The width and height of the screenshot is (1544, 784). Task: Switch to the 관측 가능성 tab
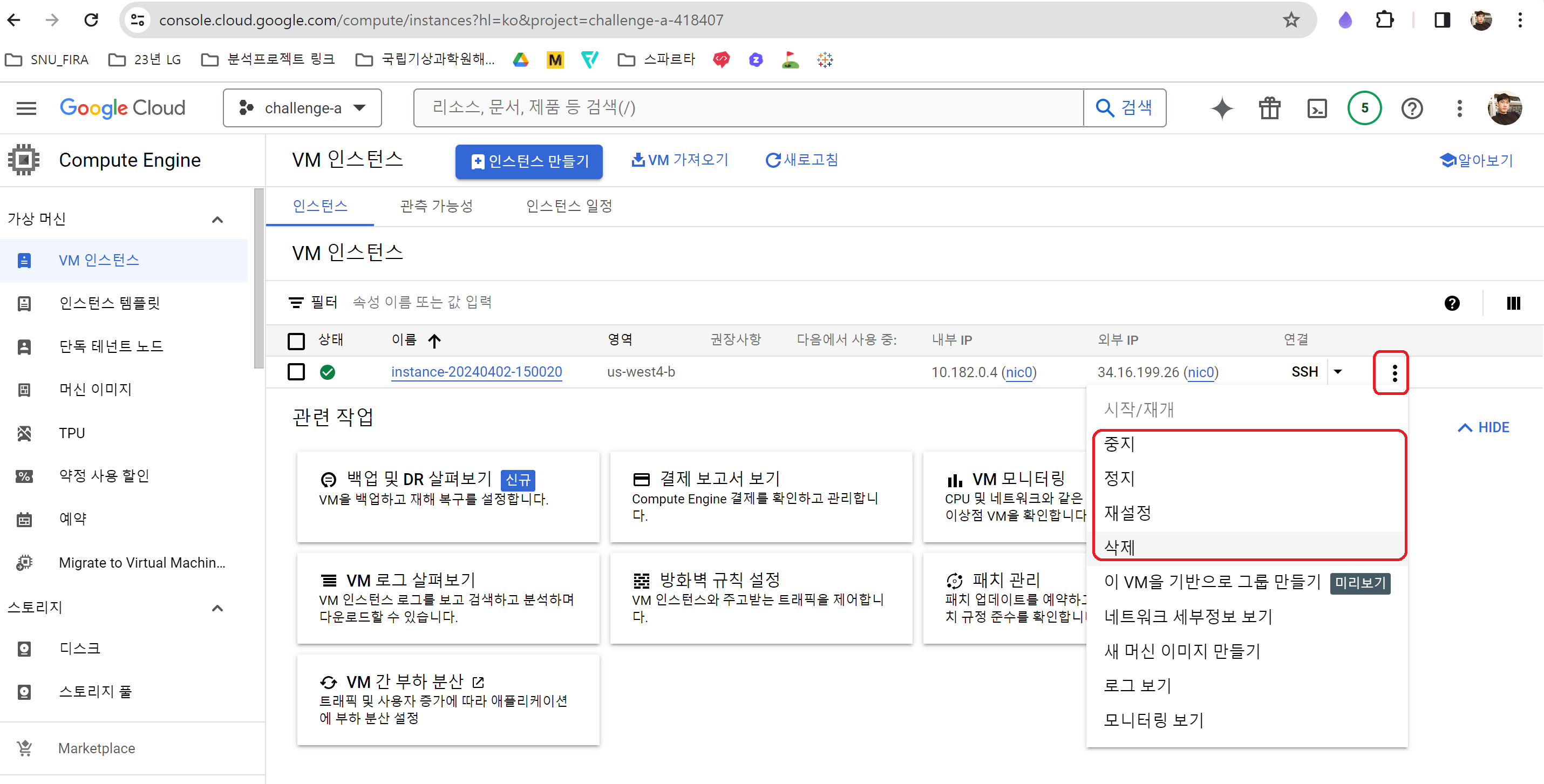(x=437, y=206)
